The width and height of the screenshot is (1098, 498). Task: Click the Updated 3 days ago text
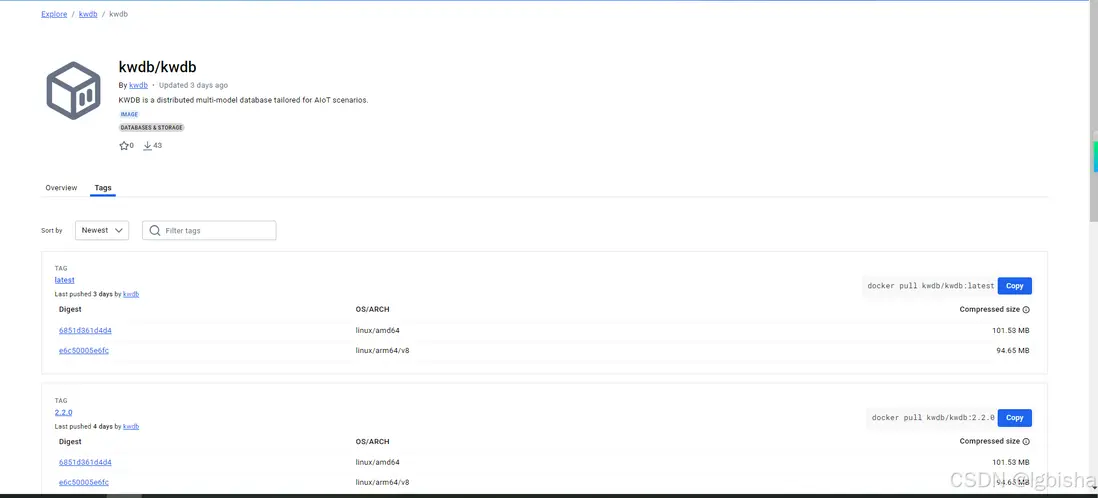click(x=193, y=85)
